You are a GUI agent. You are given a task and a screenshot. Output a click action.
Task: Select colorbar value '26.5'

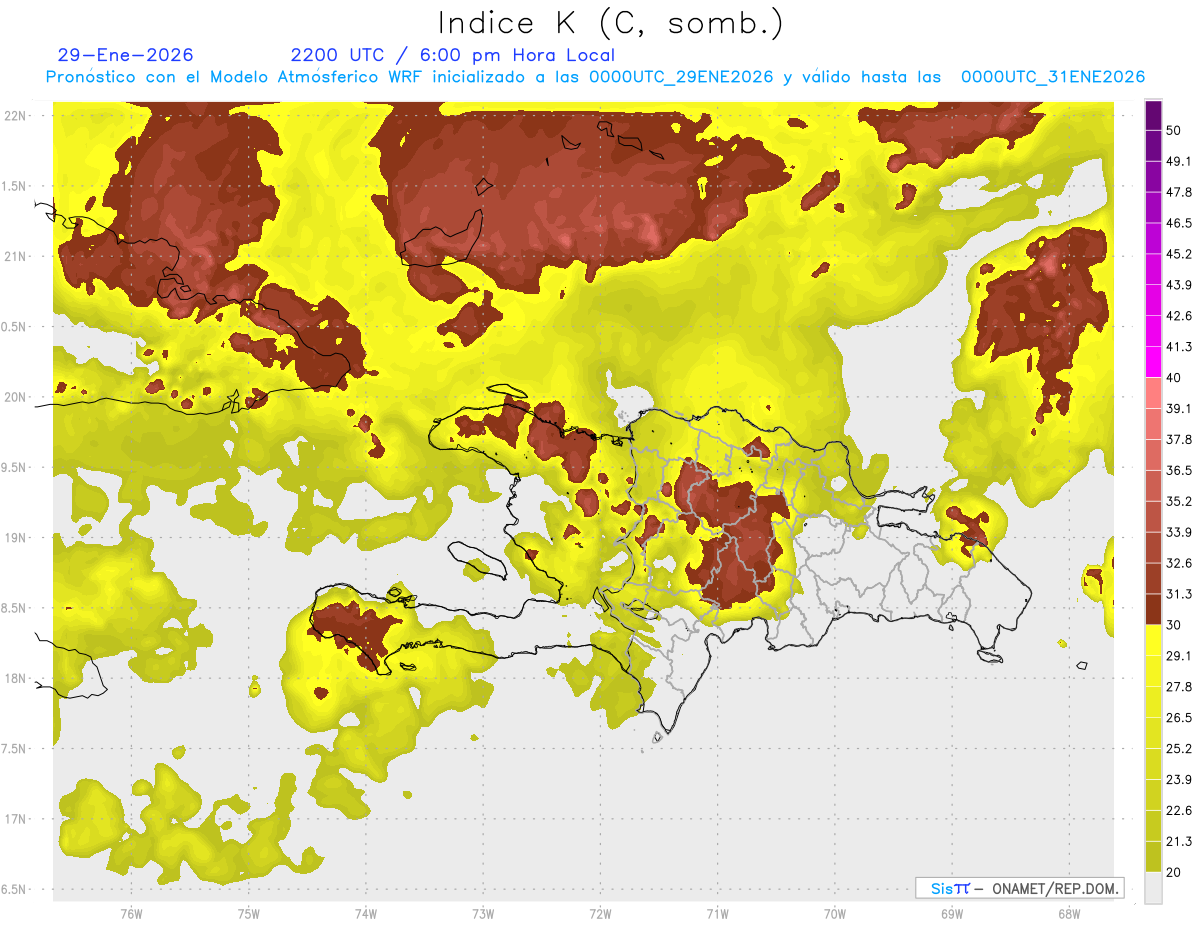pyautogui.click(x=1179, y=718)
